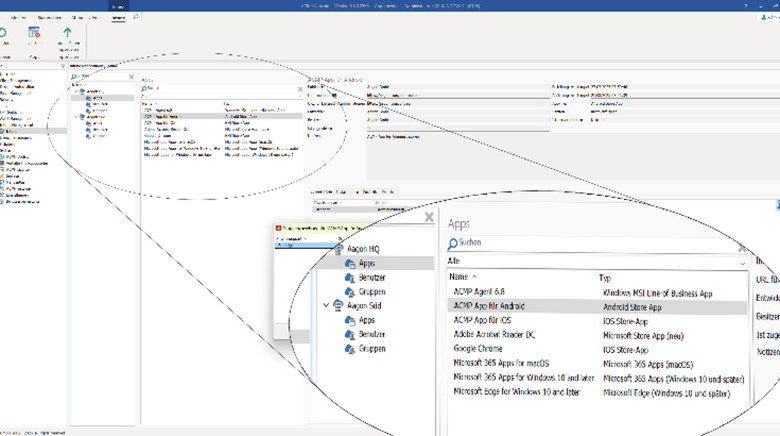Close the small unmagnified tree search X

point(131,77)
